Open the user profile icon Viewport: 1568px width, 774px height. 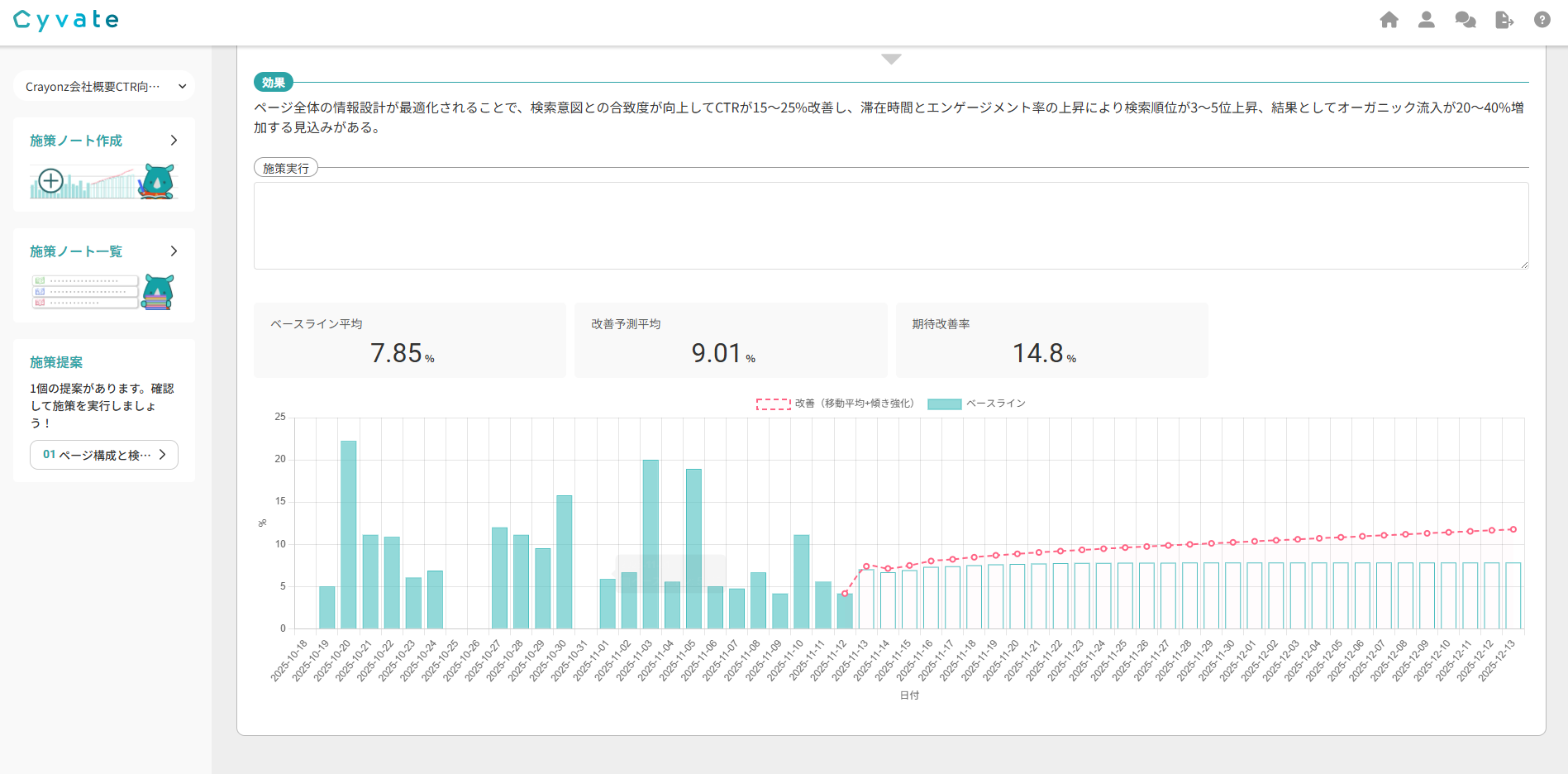[x=1426, y=20]
